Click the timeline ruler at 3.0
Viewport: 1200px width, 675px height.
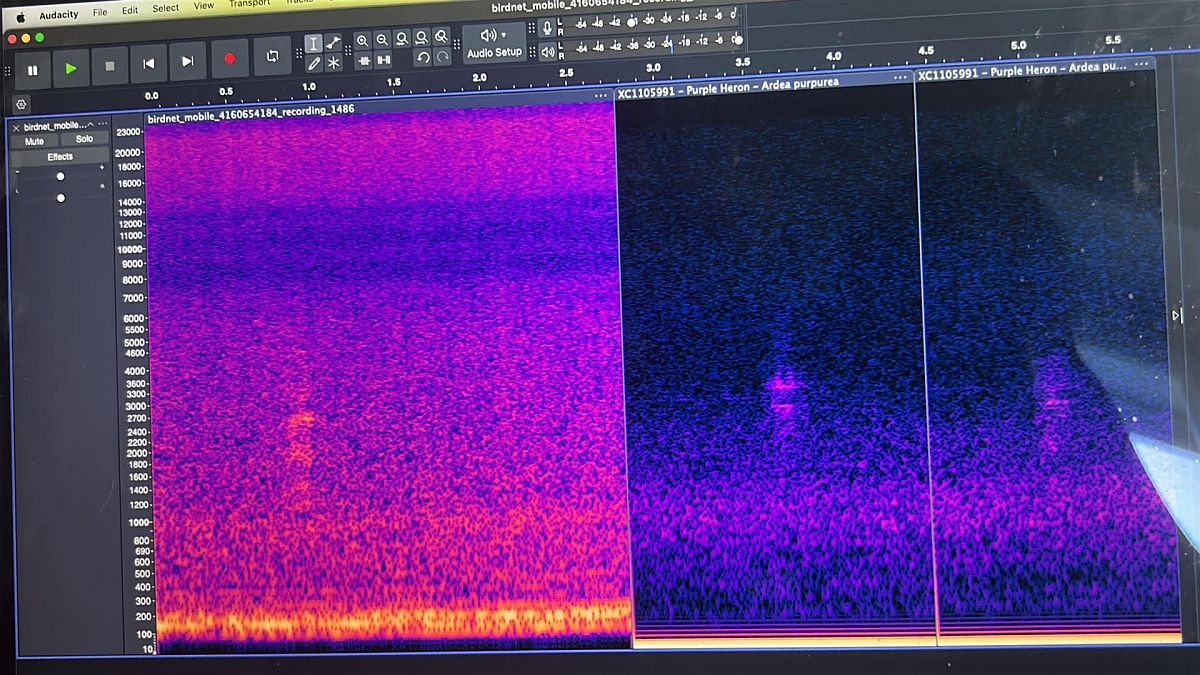653,67
